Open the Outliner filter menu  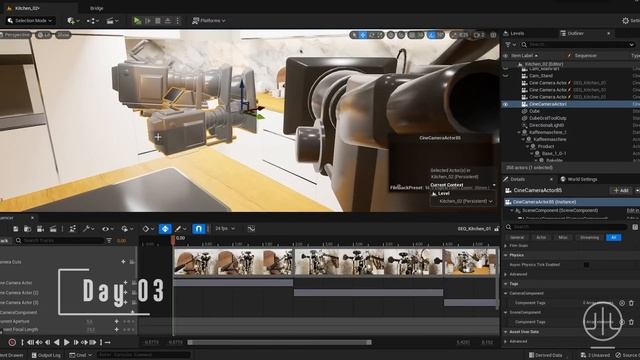coord(510,44)
